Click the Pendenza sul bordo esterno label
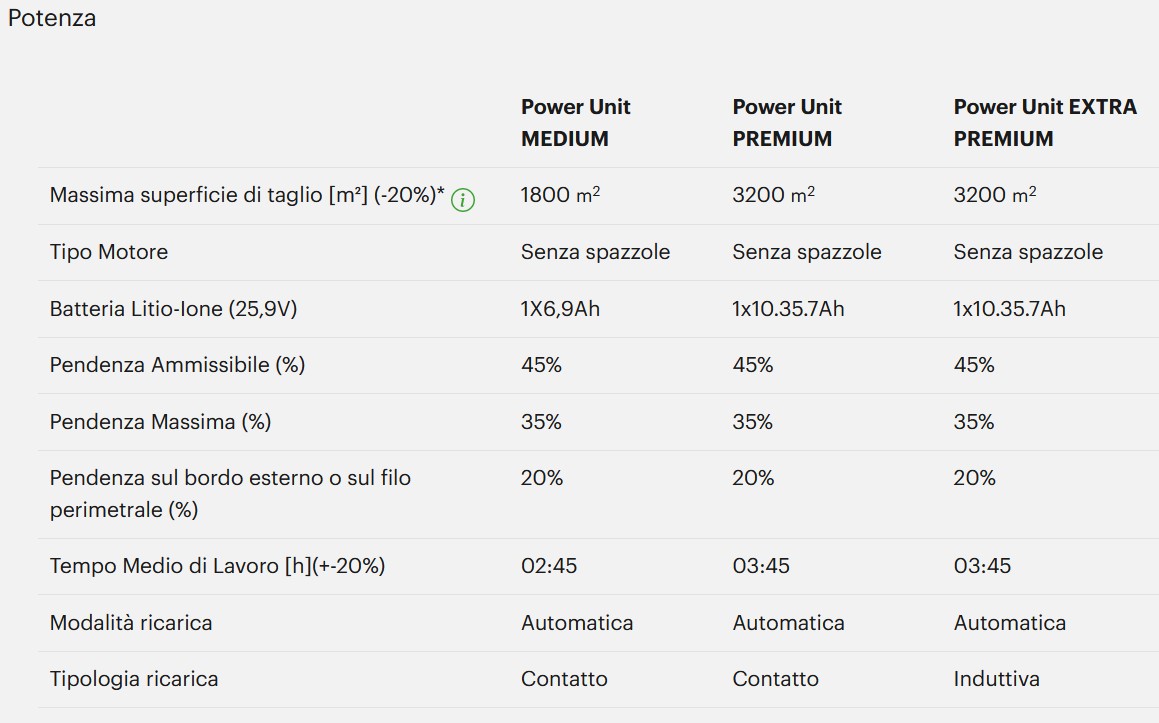This screenshot has height=723, width=1159. pos(230,494)
